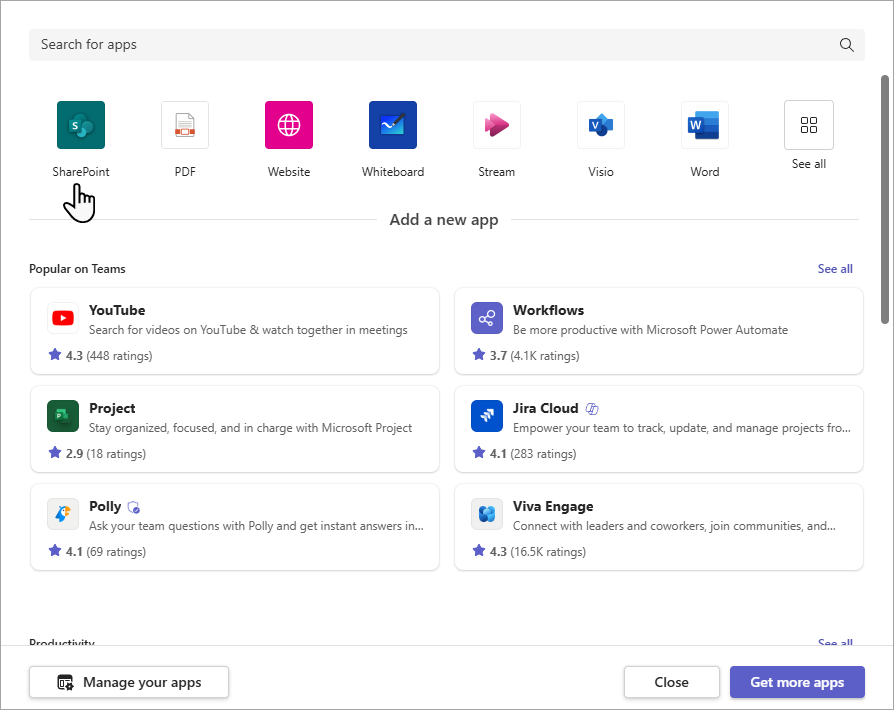Screen dimensions: 894x710
Task: Open the See all apps grid icon
Action: 809,125
